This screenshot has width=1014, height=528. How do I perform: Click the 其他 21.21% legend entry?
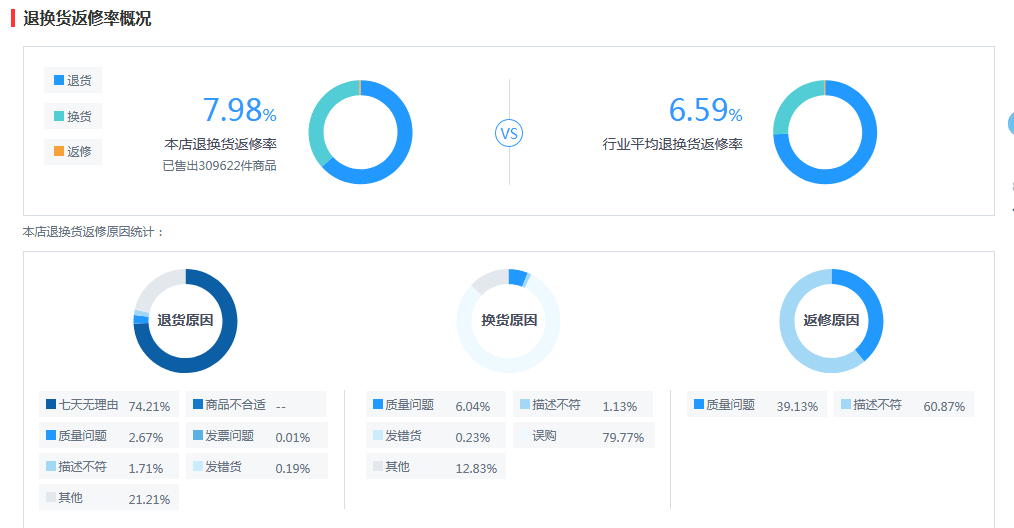point(108,498)
